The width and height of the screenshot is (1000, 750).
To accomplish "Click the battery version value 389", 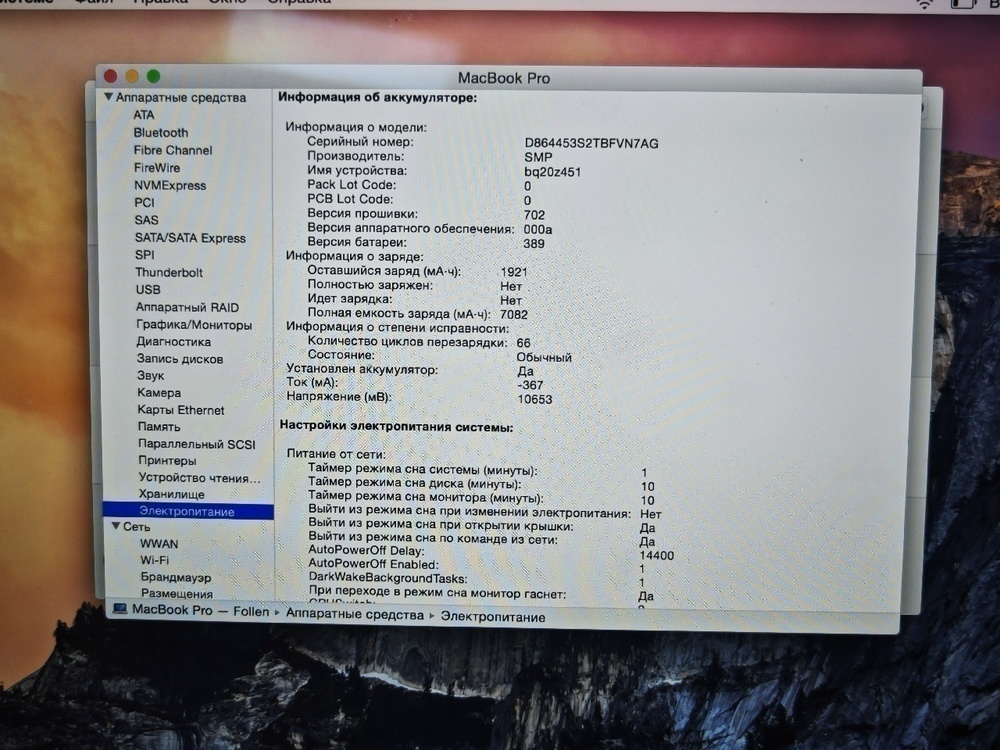I will (534, 244).
